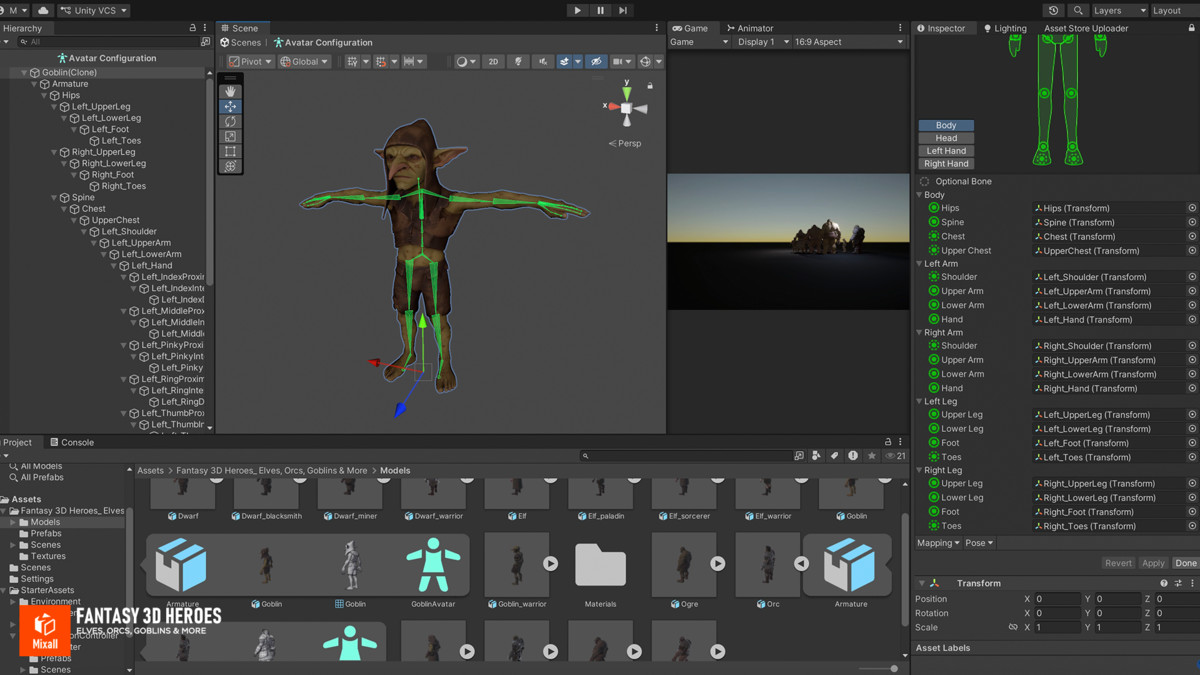Open the 16:9 Aspect dropdown
The image size is (1200, 675).
[x=849, y=42]
